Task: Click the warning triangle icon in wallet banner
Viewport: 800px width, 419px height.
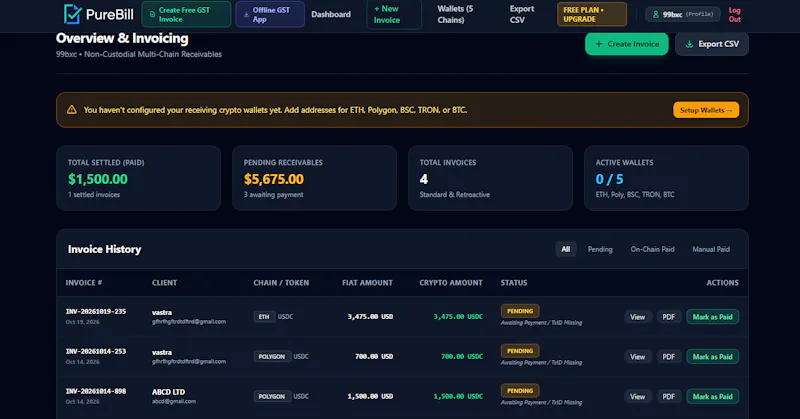Action: 72,110
